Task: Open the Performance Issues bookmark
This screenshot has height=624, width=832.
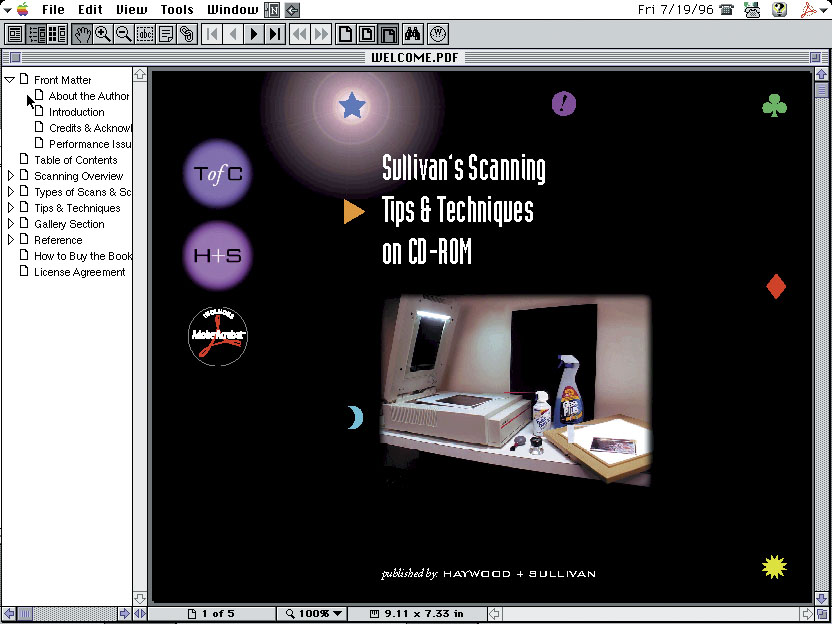Action: [x=90, y=144]
